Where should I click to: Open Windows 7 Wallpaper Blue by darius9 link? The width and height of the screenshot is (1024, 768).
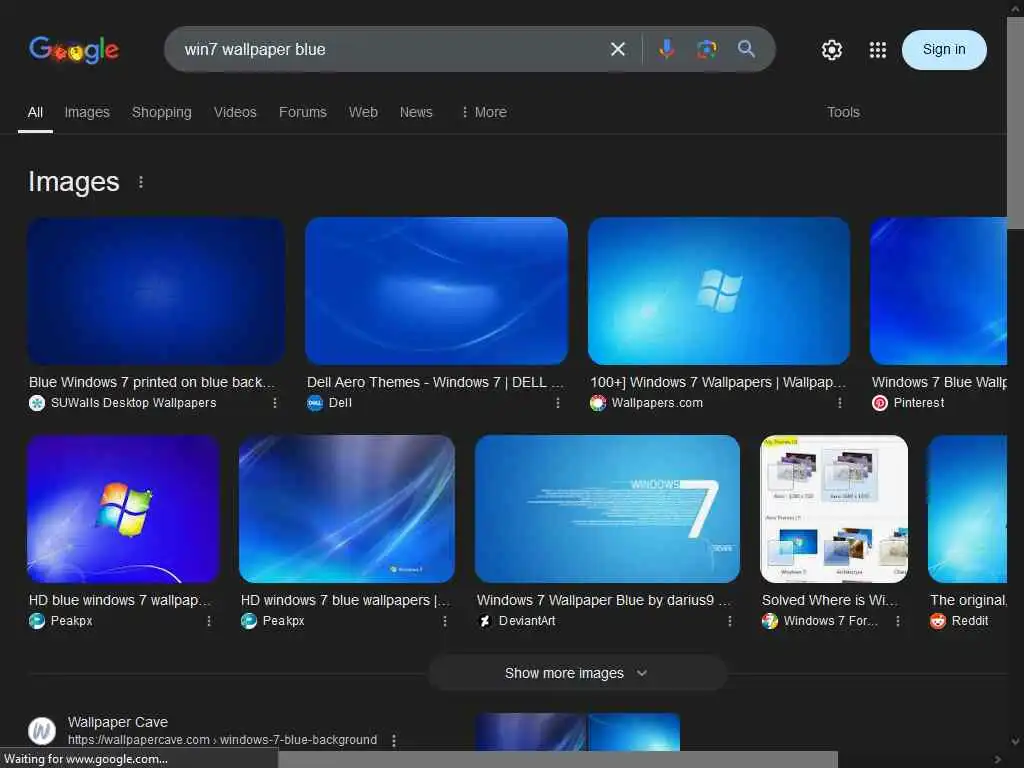click(x=603, y=600)
